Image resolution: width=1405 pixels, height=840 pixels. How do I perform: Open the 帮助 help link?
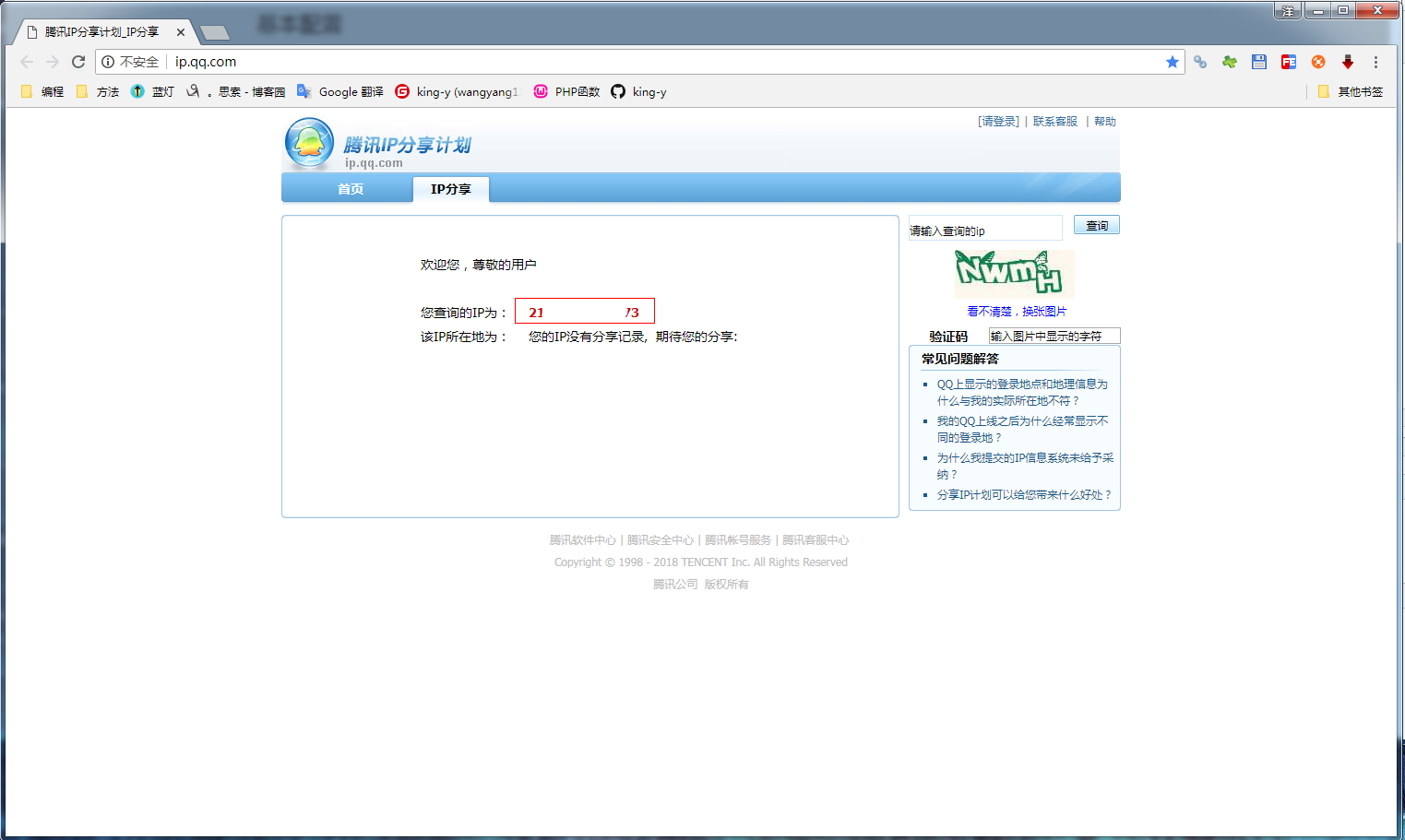1105,121
